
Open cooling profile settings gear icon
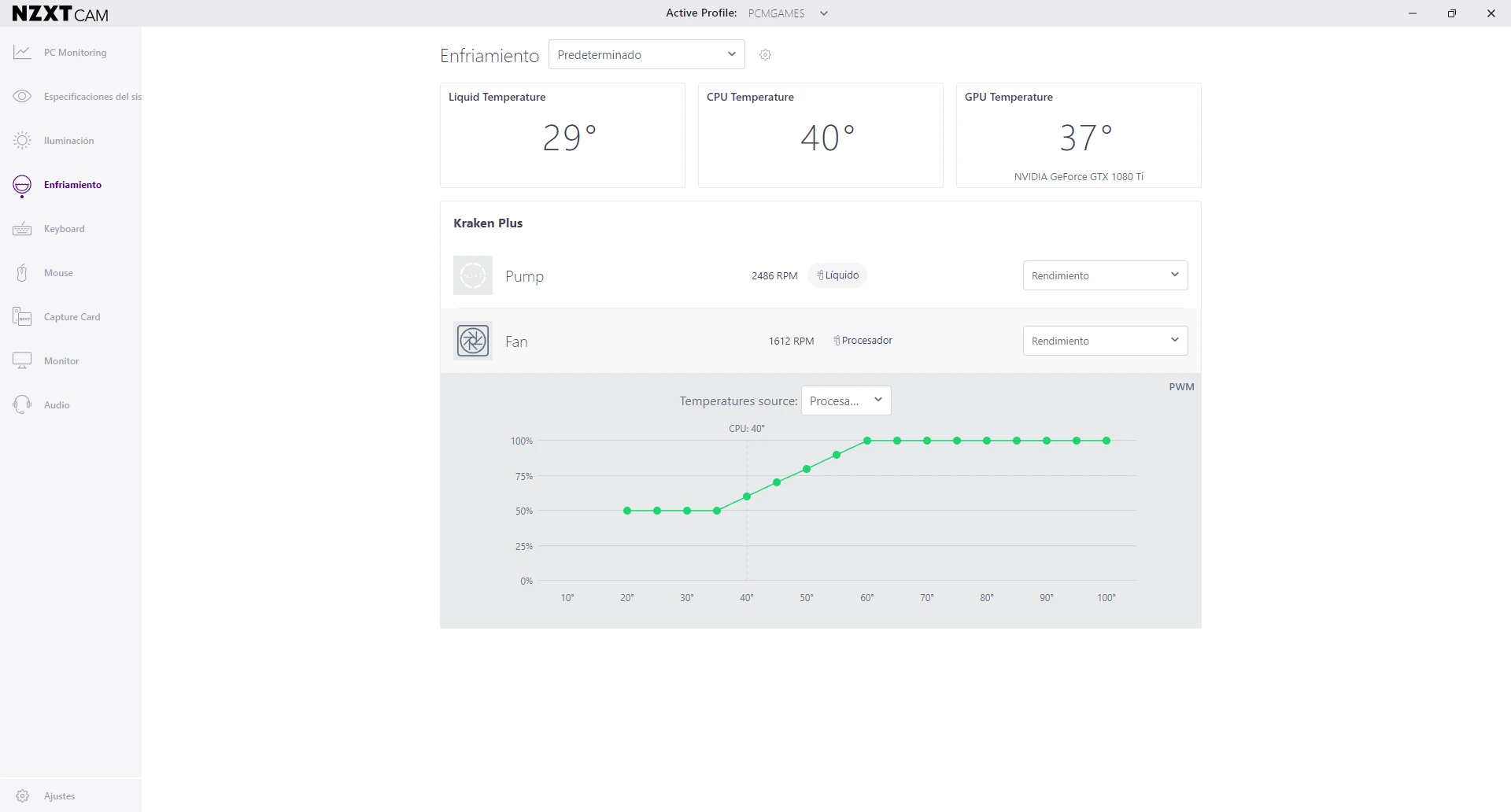coord(765,55)
